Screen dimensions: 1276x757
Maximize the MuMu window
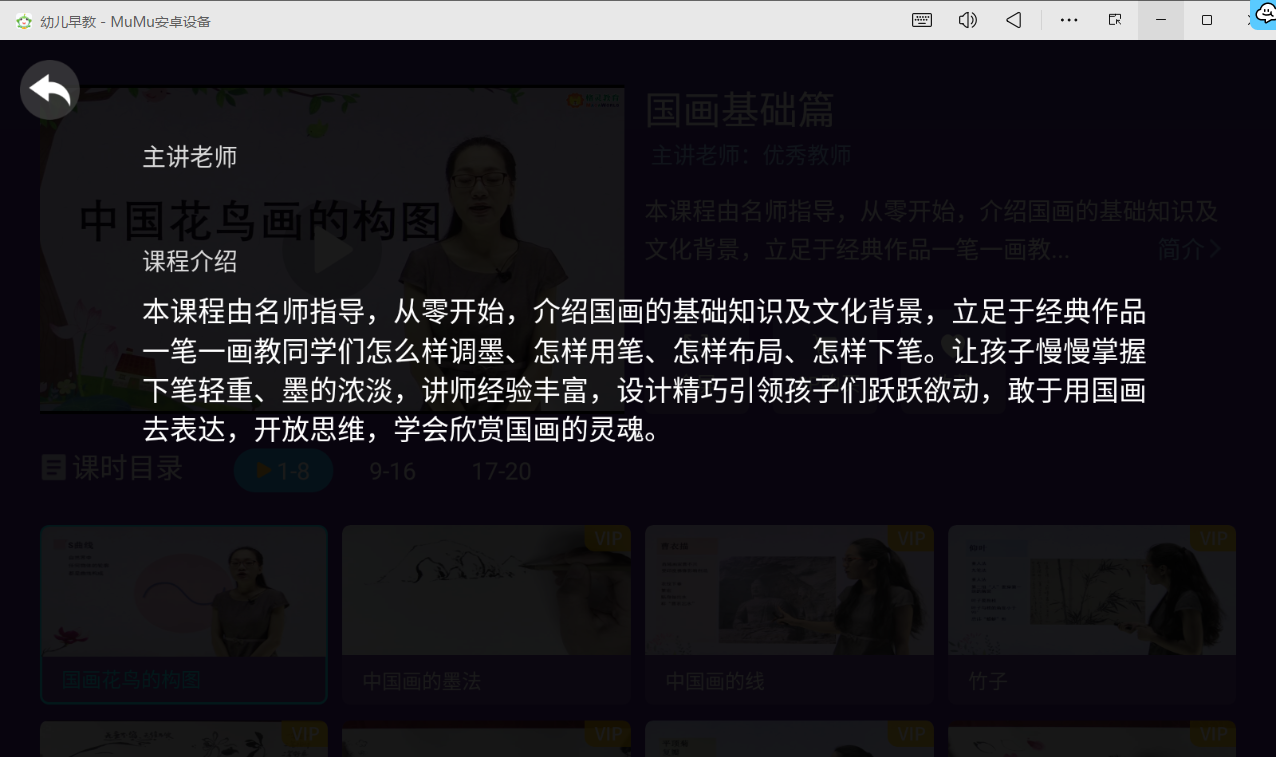[1207, 20]
